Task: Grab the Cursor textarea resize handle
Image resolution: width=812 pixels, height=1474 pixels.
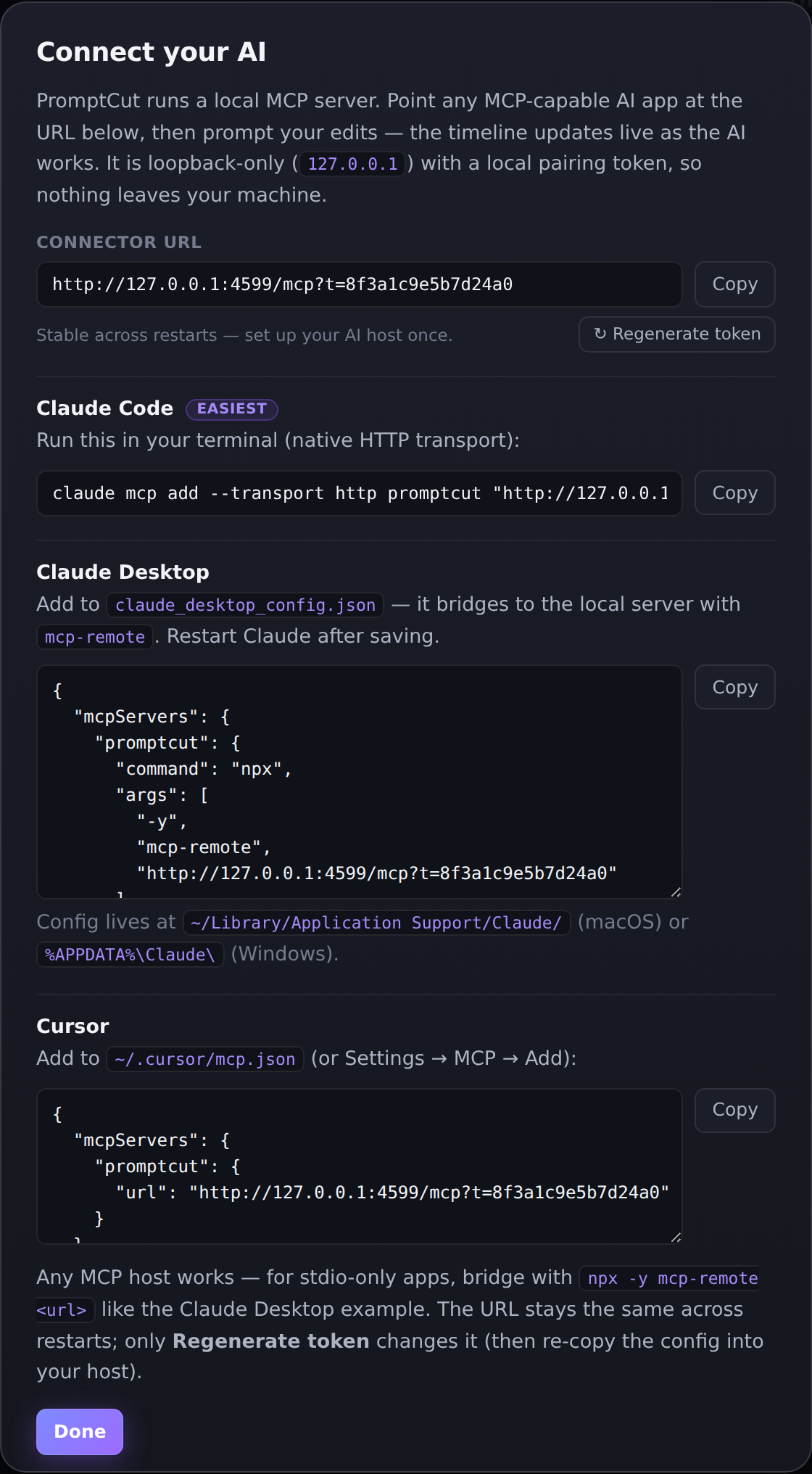Action: click(x=676, y=1238)
